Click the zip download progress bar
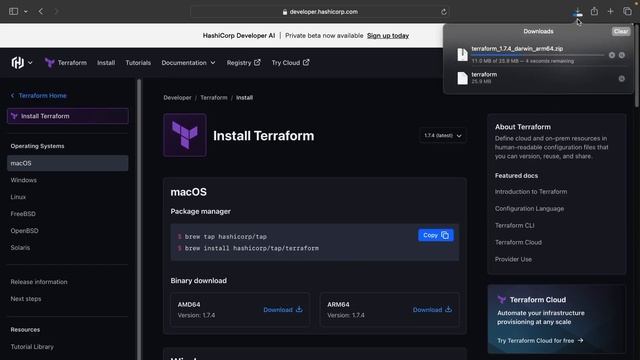The width and height of the screenshot is (640, 360). coord(538,55)
